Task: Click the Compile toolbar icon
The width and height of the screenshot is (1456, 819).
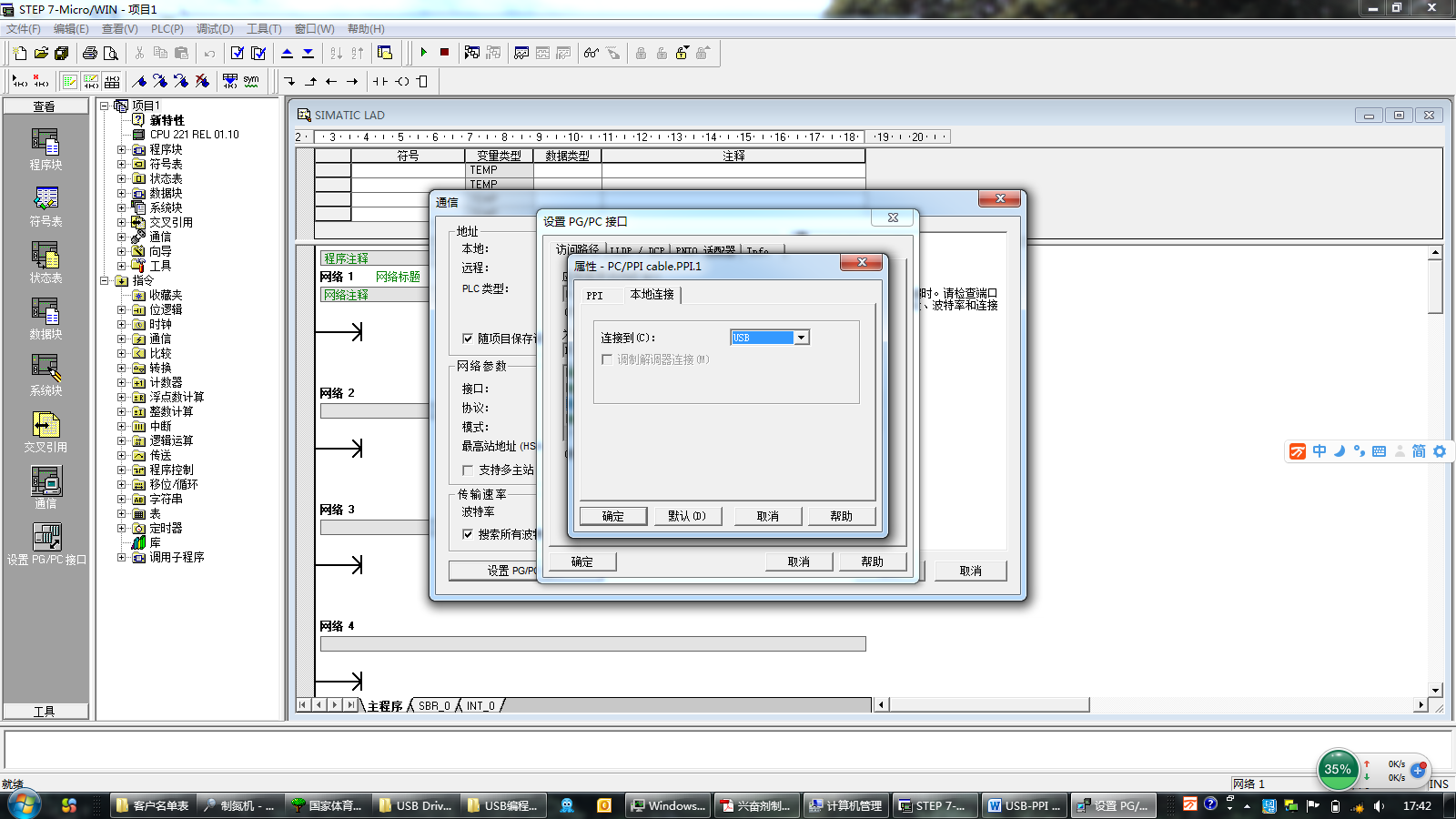Action: click(238, 53)
